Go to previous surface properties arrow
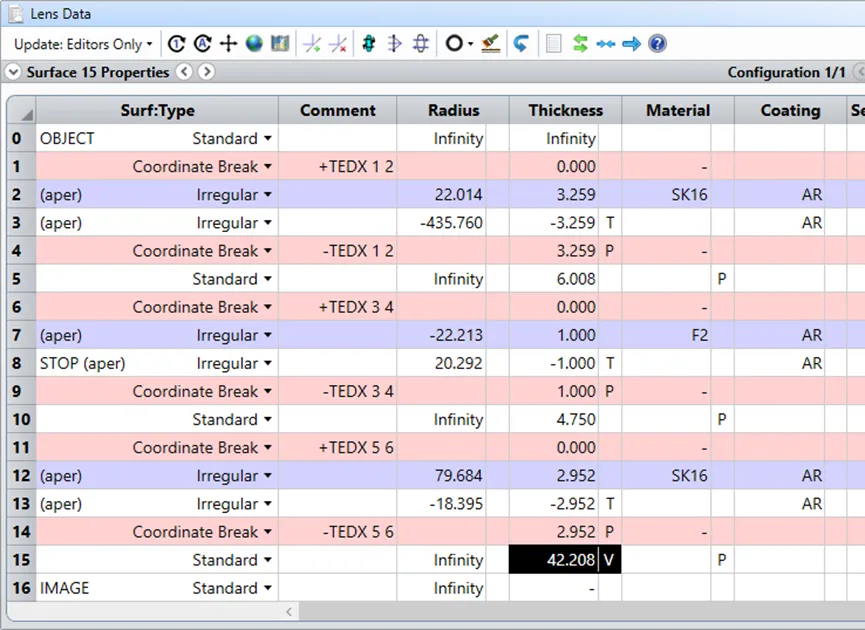Viewport: 865px width, 630px height. click(184, 72)
